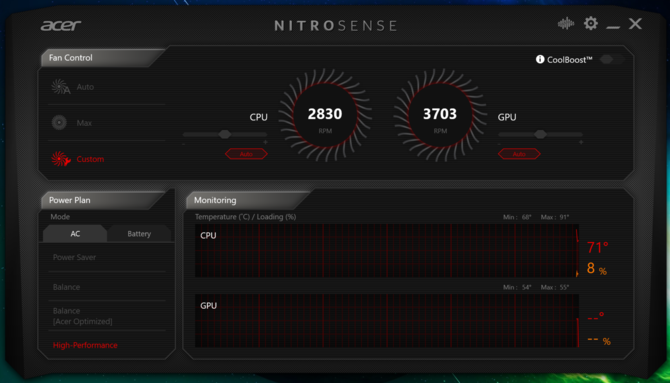
Task: Decrease GPU fan speed with minus sign
Action: (x=500, y=143)
